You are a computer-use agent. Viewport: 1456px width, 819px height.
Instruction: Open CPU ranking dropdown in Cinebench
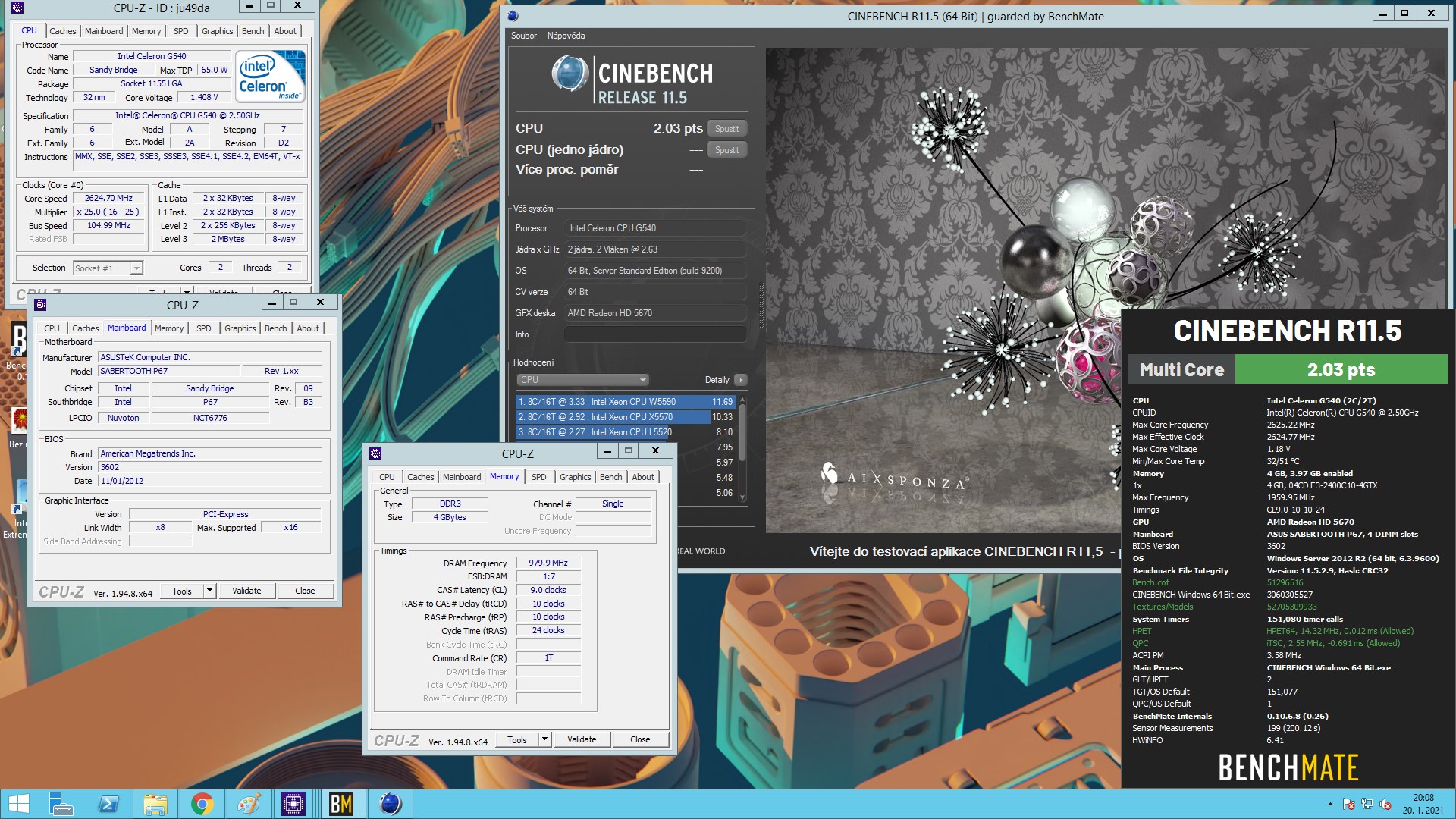click(582, 380)
